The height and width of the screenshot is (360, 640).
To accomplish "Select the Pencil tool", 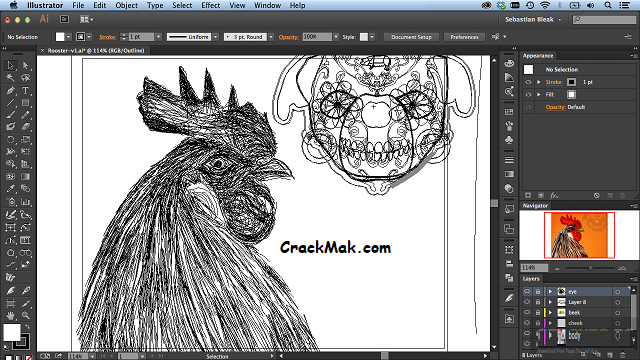I will (26, 115).
